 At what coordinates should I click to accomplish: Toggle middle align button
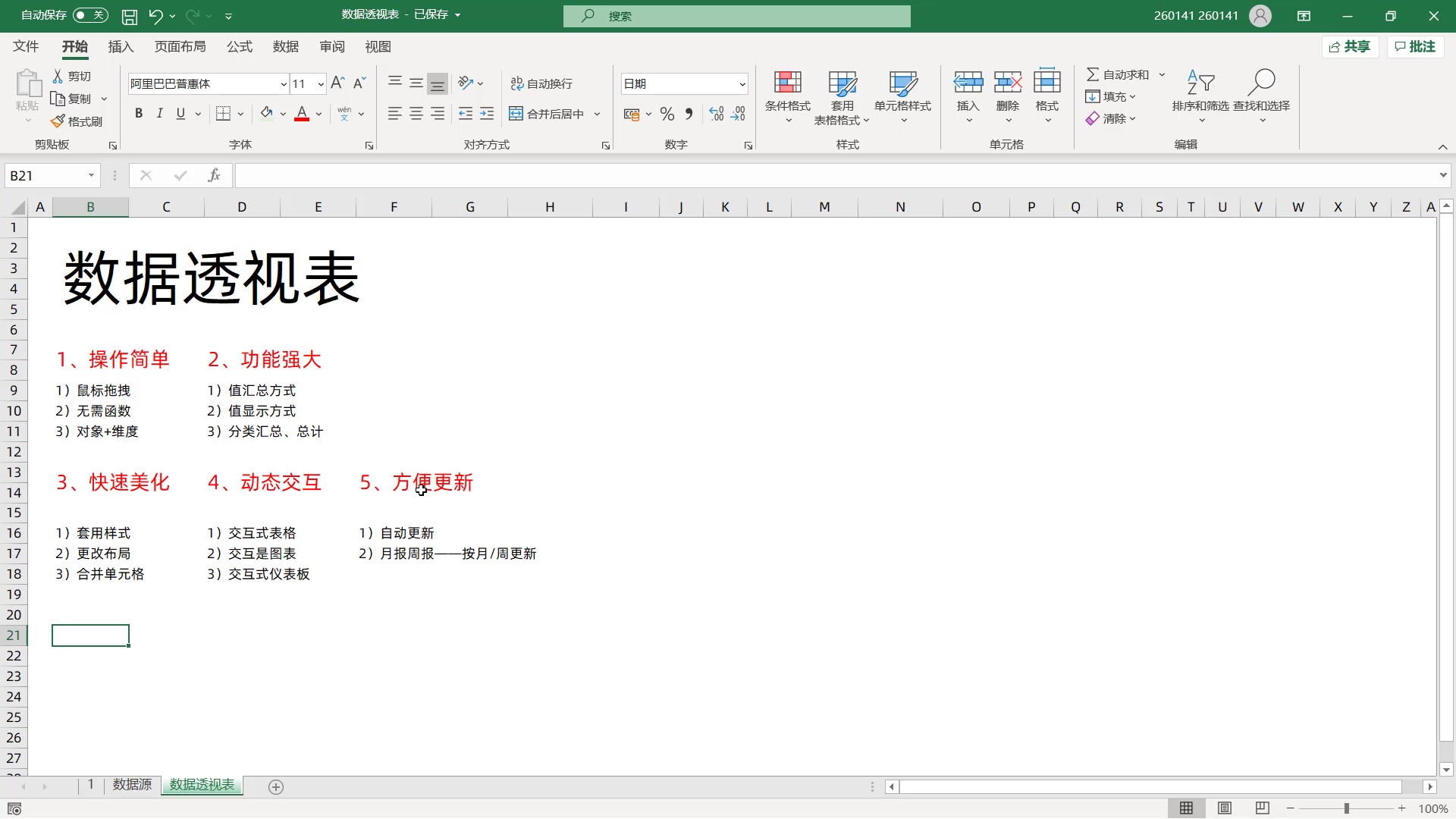coord(416,83)
